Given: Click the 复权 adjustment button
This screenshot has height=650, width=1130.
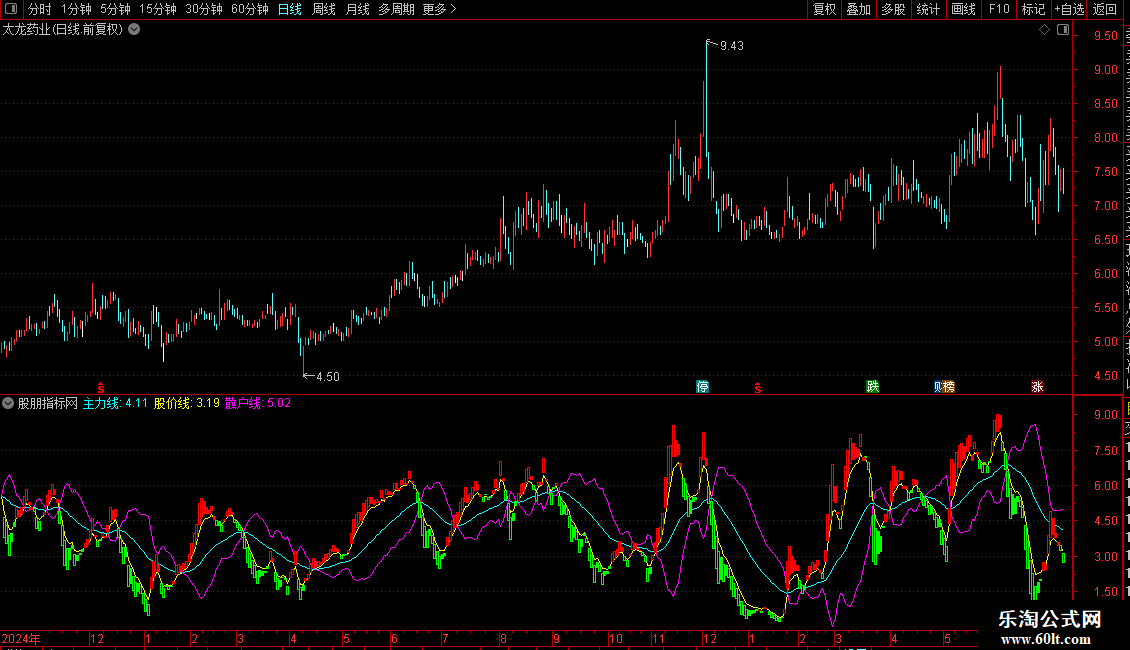Looking at the screenshot, I should (824, 9).
